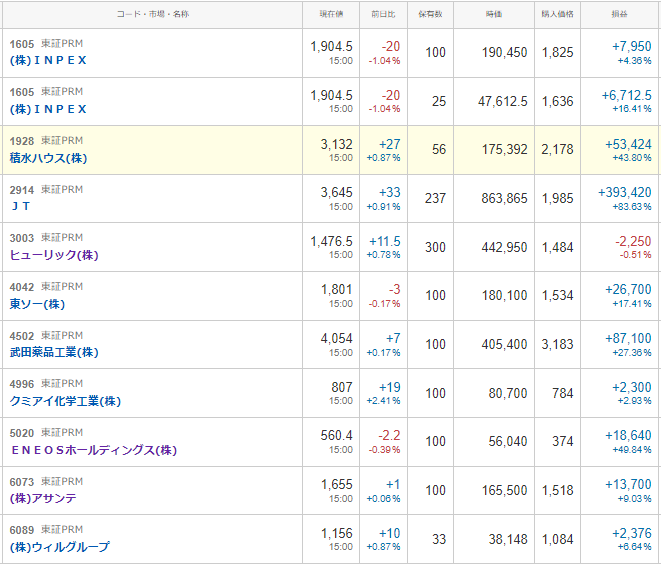Open the クミアイ化学工業(株) stock link

click(65, 401)
